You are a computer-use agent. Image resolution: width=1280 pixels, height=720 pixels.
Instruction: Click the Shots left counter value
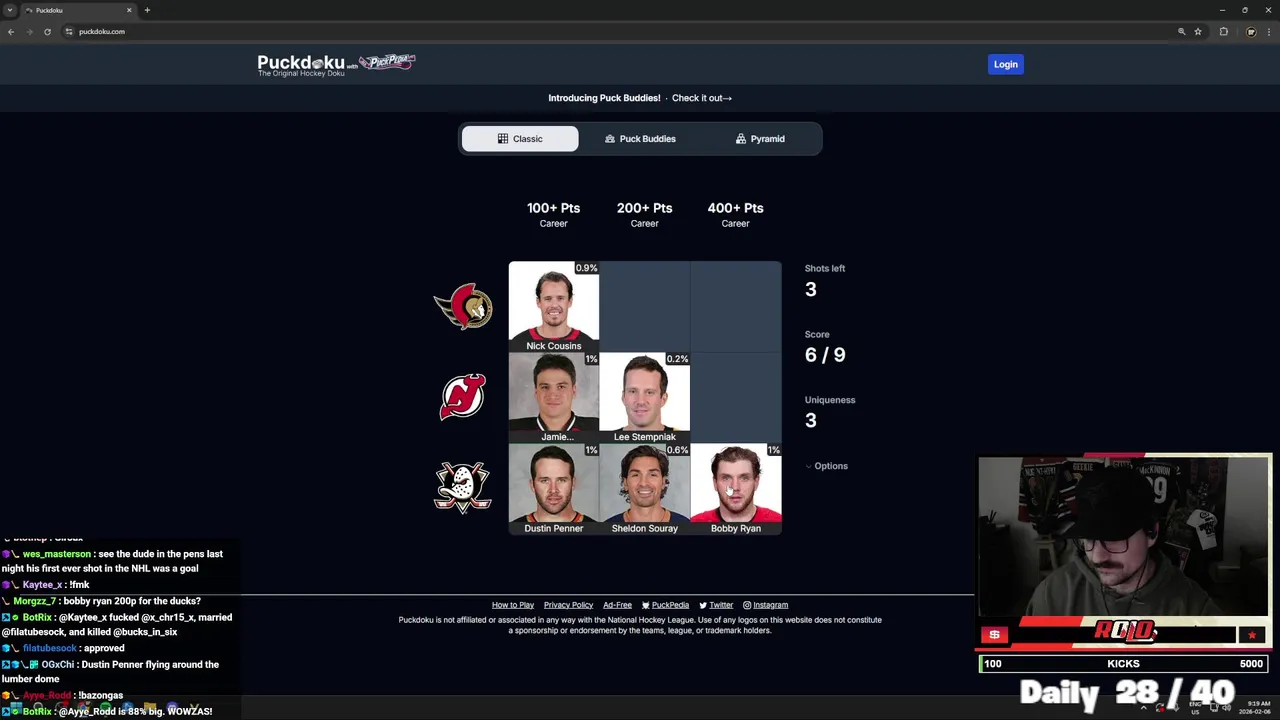click(x=811, y=289)
